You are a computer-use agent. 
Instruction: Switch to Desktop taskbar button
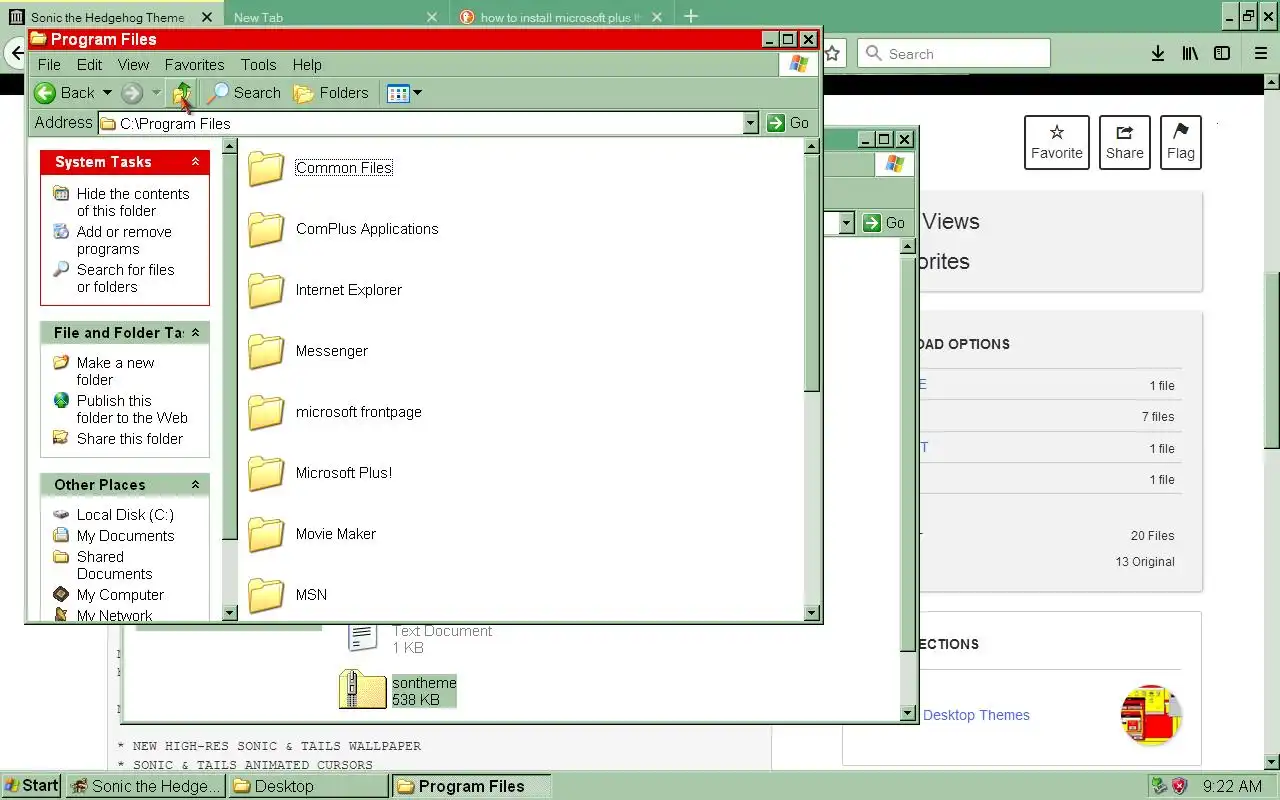click(308, 786)
